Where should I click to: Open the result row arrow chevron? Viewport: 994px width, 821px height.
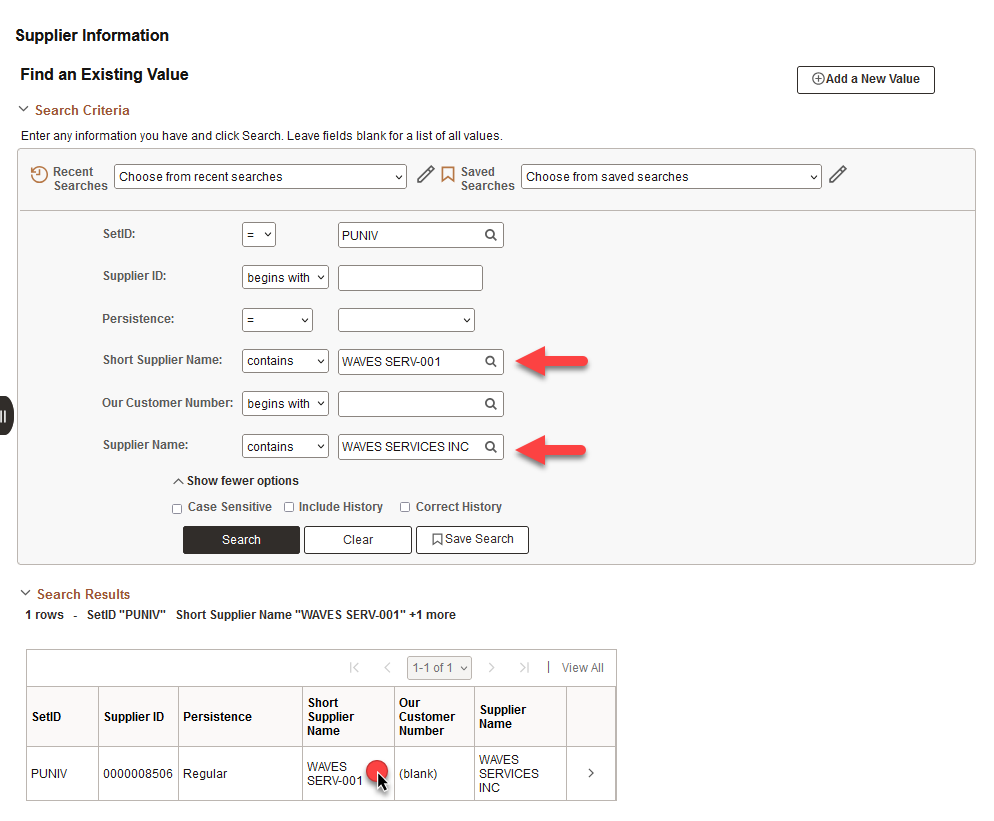(591, 773)
